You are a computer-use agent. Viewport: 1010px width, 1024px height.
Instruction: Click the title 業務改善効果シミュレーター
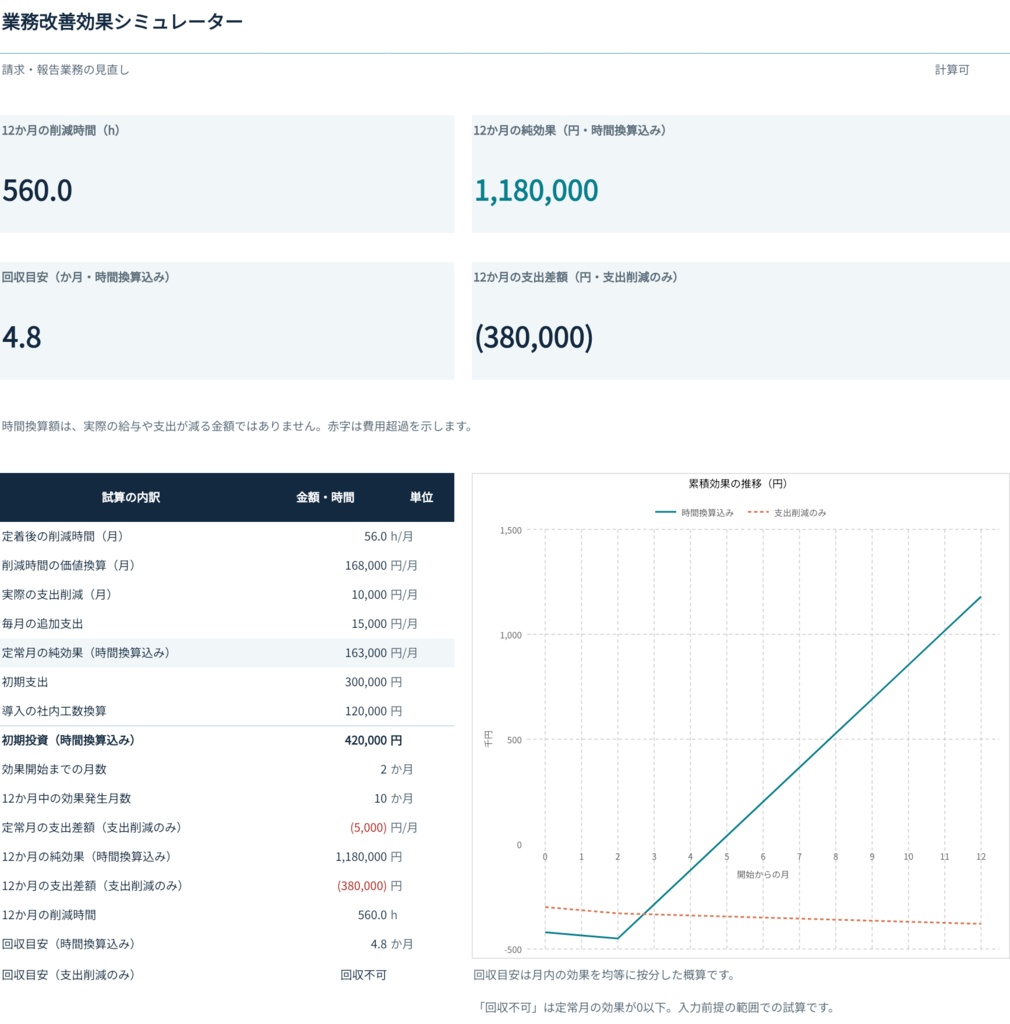click(x=122, y=22)
